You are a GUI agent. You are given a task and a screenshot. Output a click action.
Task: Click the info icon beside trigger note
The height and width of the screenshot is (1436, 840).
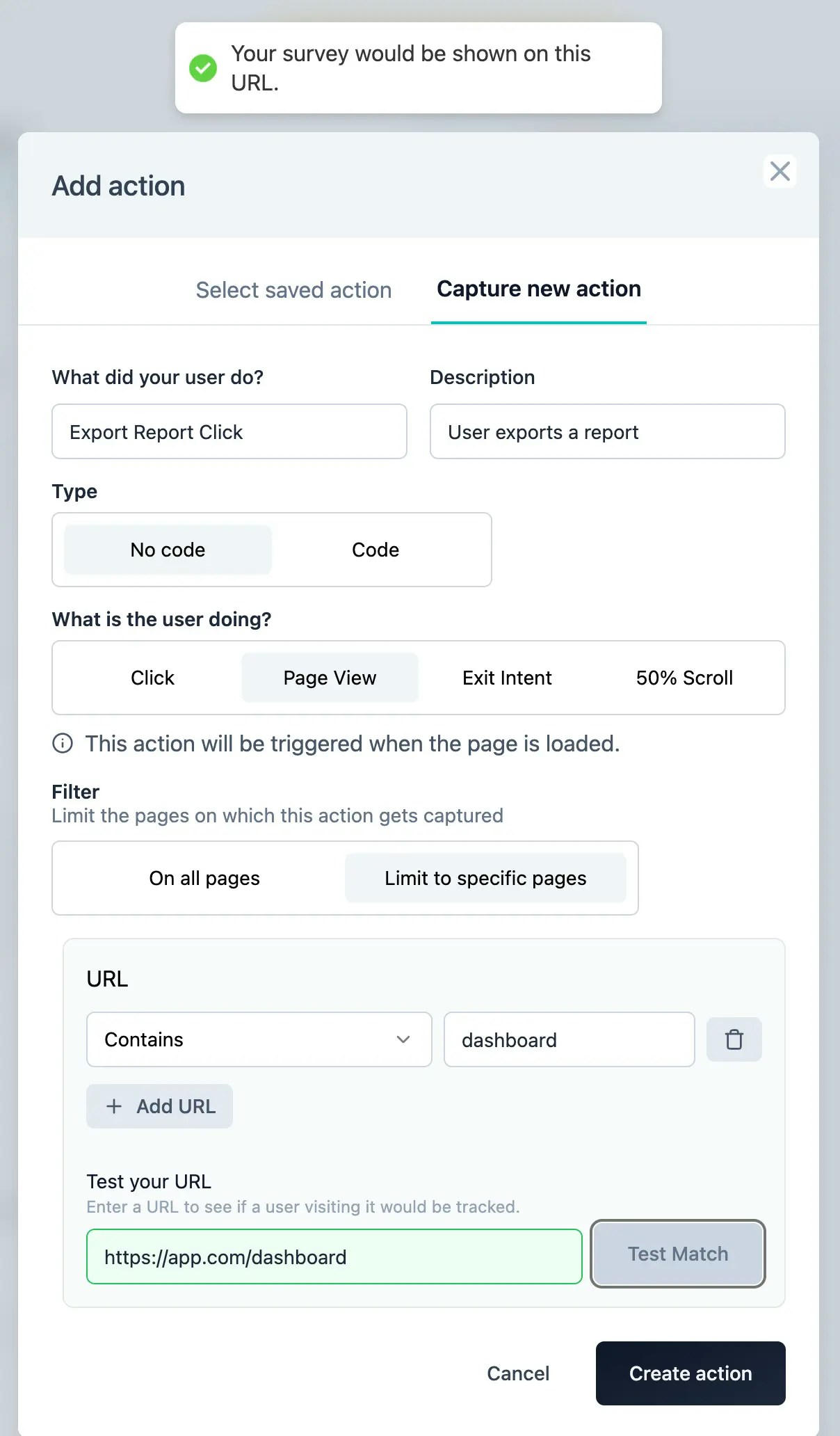point(63,744)
